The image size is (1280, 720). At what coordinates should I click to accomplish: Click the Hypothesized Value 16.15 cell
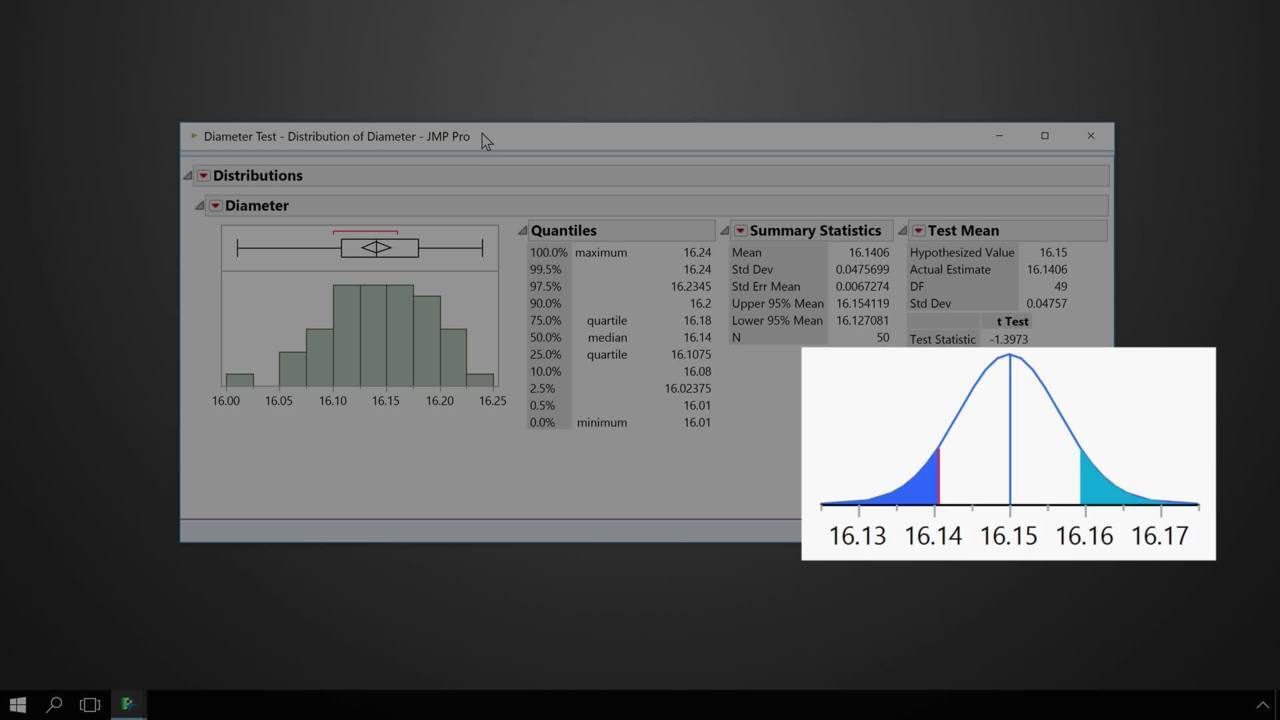click(1052, 253)
